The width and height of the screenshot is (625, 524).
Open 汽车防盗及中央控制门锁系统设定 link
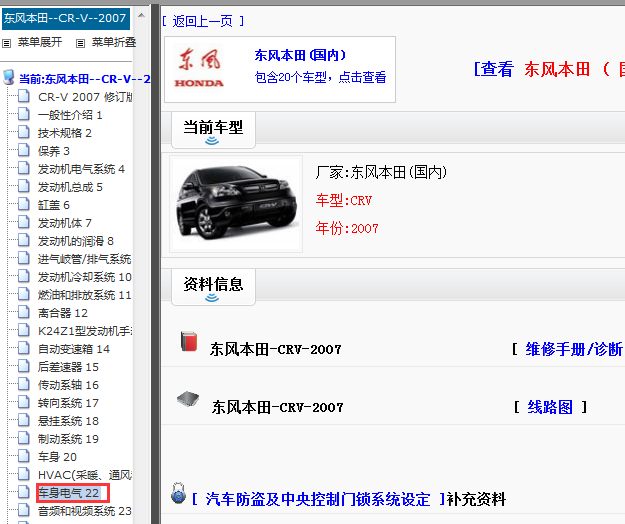tap(318, 499)
